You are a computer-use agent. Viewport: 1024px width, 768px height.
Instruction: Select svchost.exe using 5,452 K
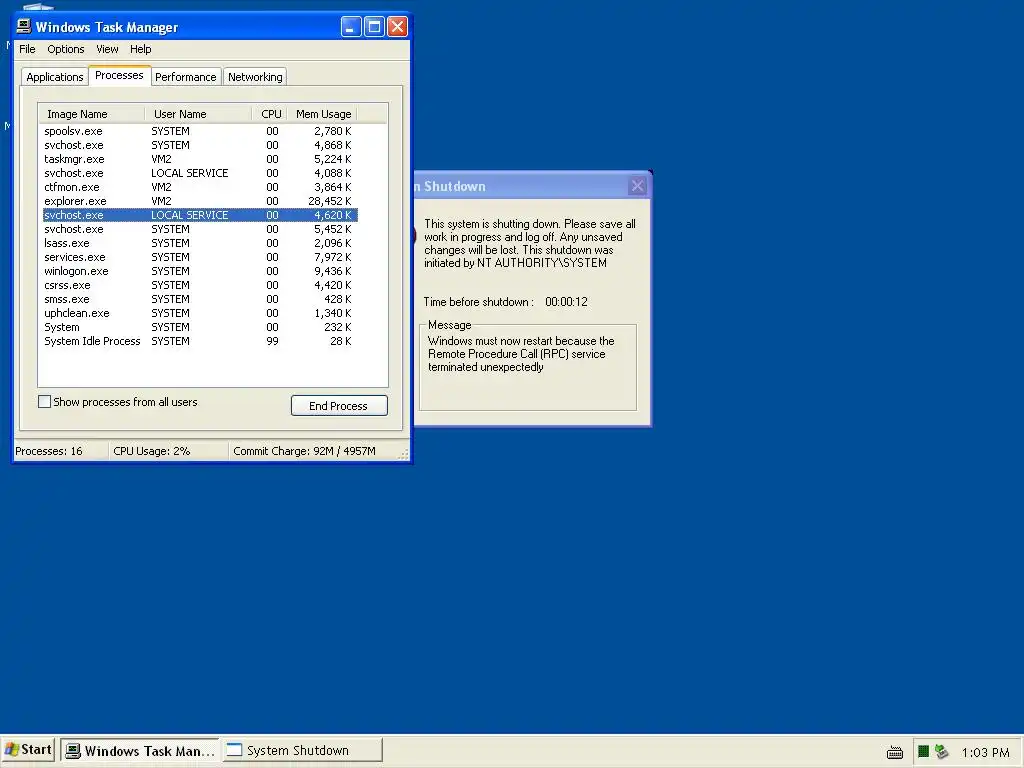(200, 229)
